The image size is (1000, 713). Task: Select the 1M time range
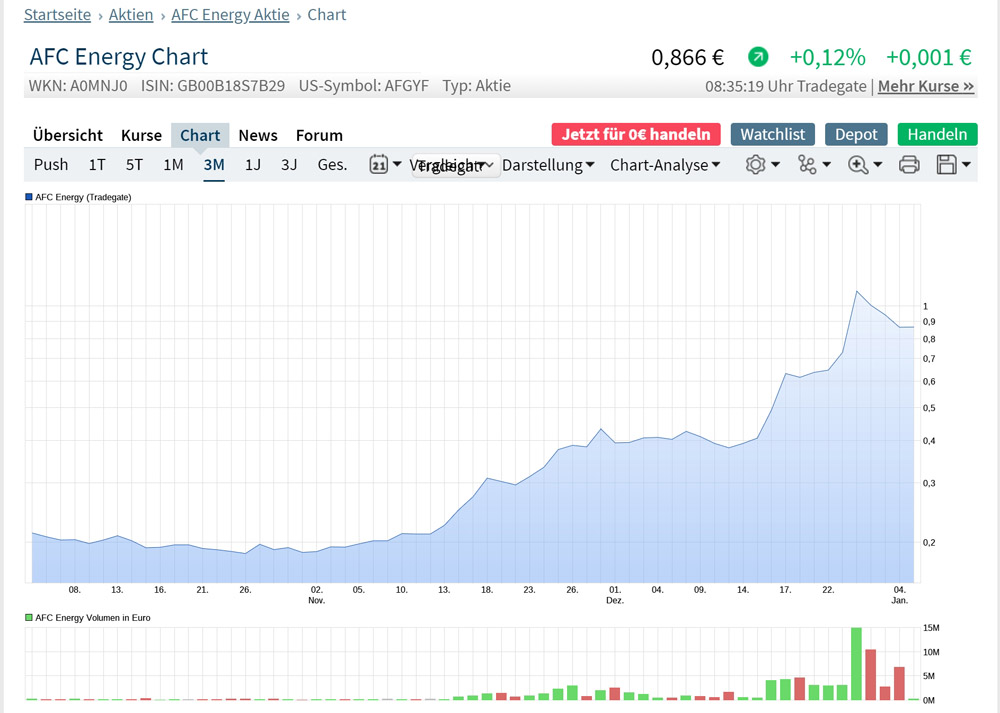coord(173,165)
